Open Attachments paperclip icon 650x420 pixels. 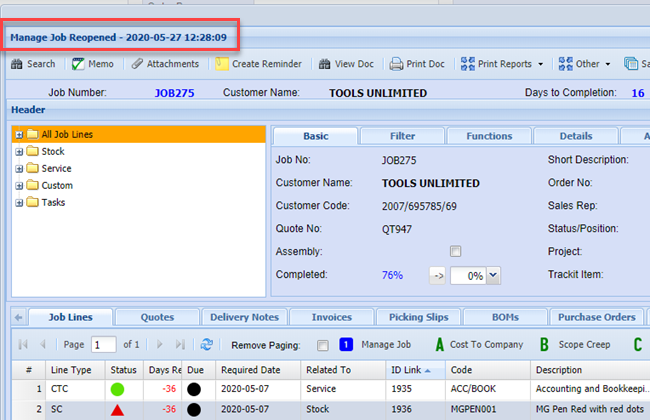pos(137,64)
